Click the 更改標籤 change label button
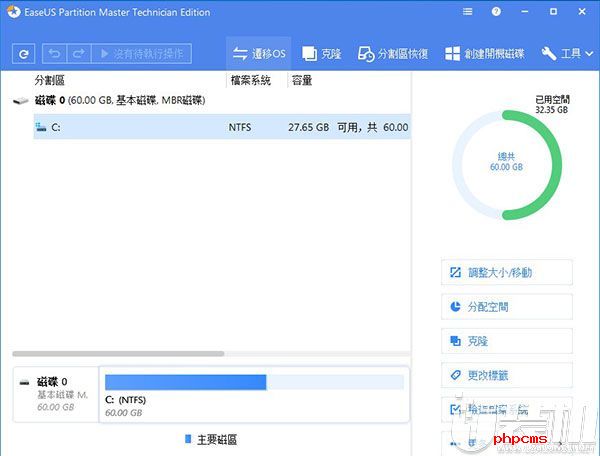This screenshot has width=600, height=456. [507, 375]
